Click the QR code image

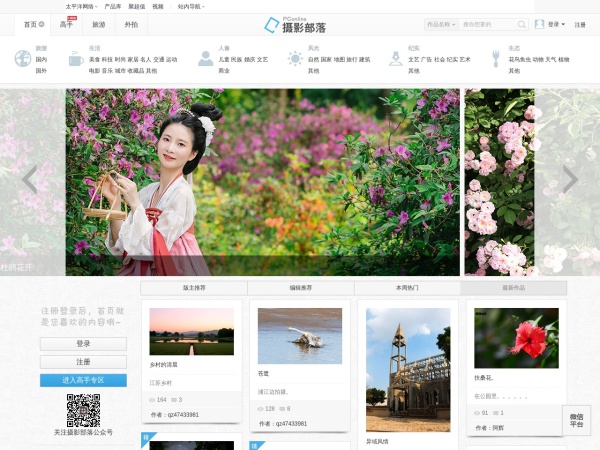coord(83,410)
